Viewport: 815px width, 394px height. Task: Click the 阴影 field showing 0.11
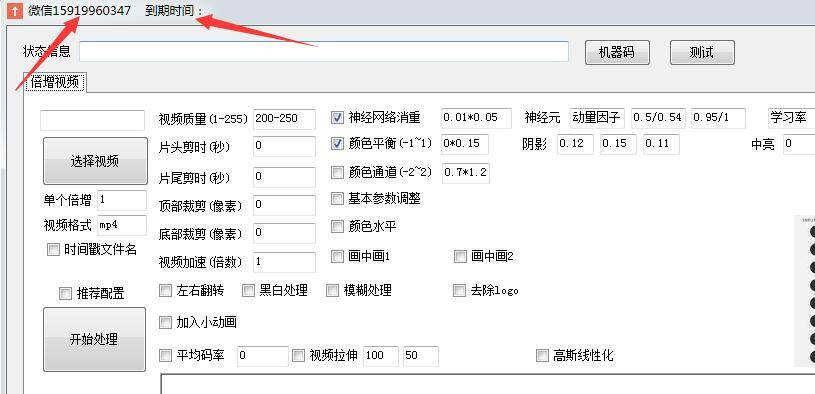[661, 144]
